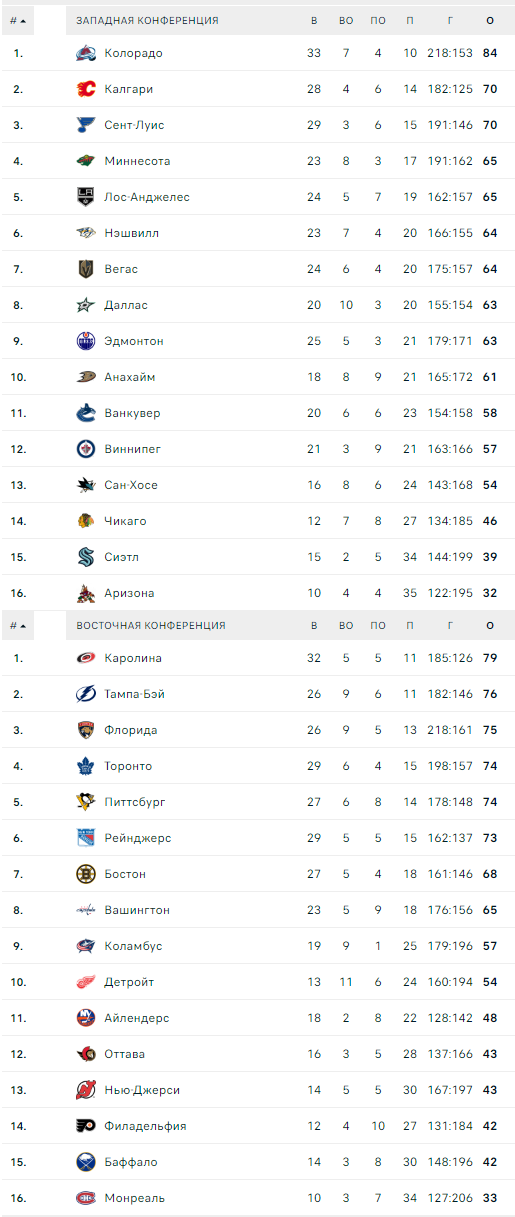This screenshot has width=515, height=1217.
Task: Click the Seattle Kraken logo icon
Action: [86, 557]
